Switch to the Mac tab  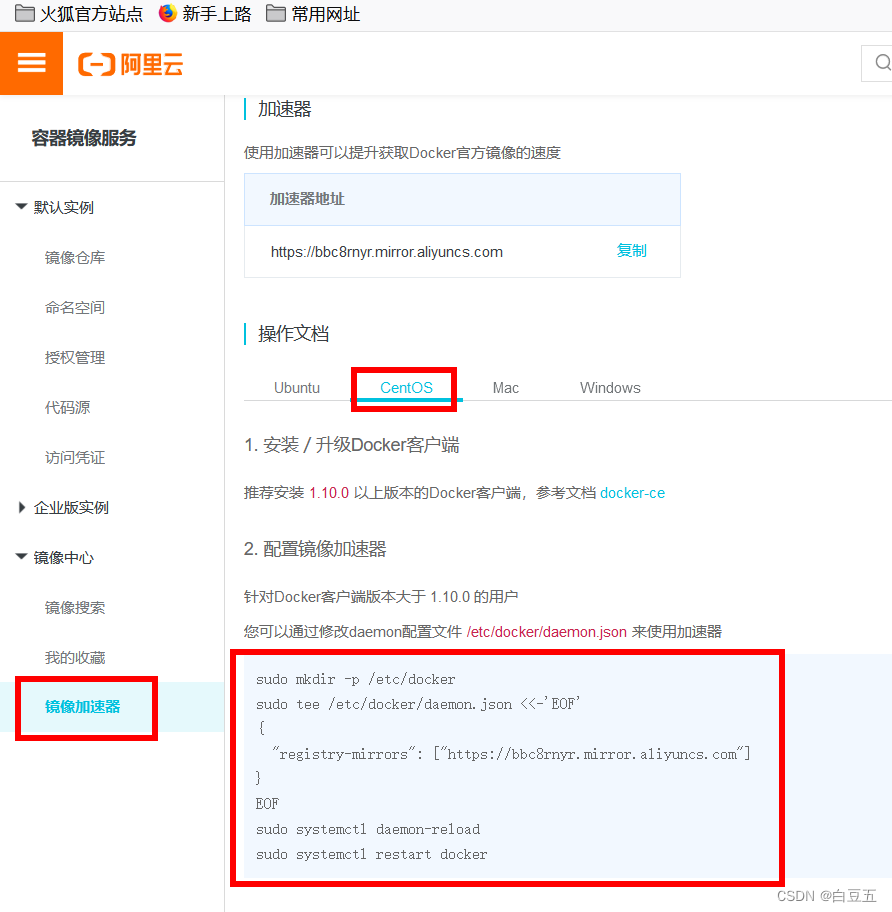(506, 387)
